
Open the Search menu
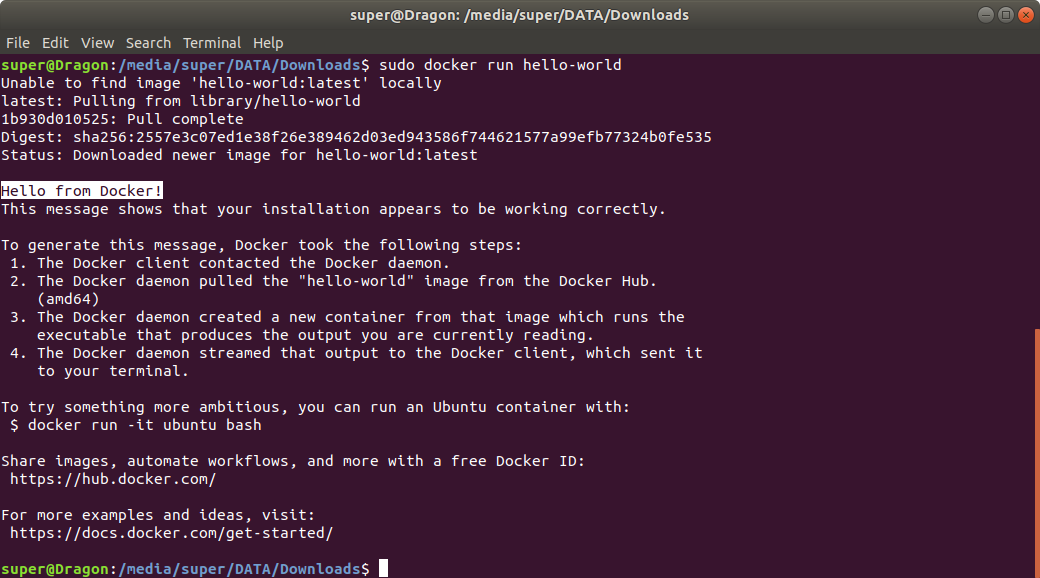click(149, 42)
